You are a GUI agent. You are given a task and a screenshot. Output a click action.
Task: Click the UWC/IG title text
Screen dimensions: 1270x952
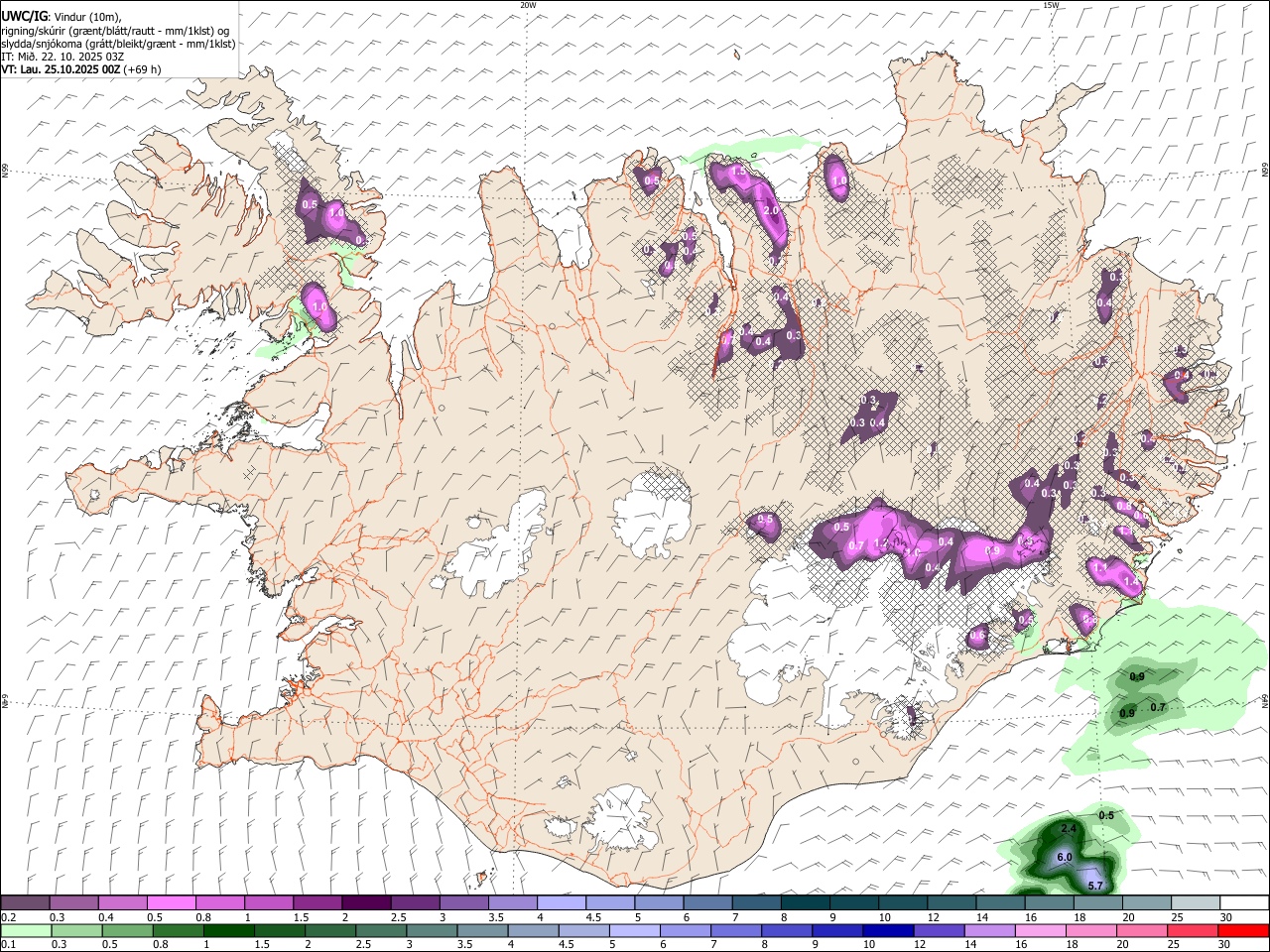[x=24, y=16]
